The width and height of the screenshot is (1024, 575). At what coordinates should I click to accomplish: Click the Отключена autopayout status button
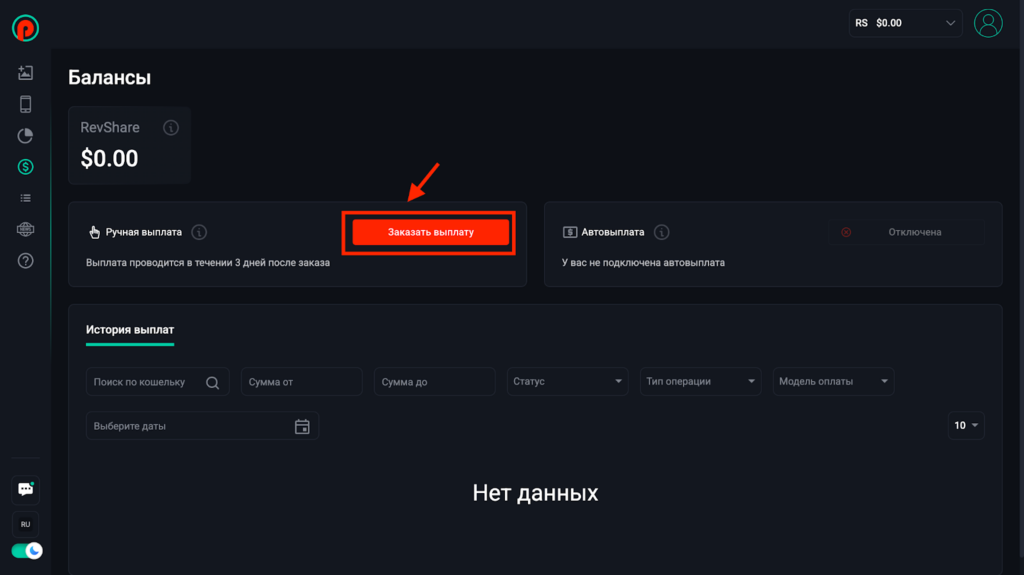907,232
